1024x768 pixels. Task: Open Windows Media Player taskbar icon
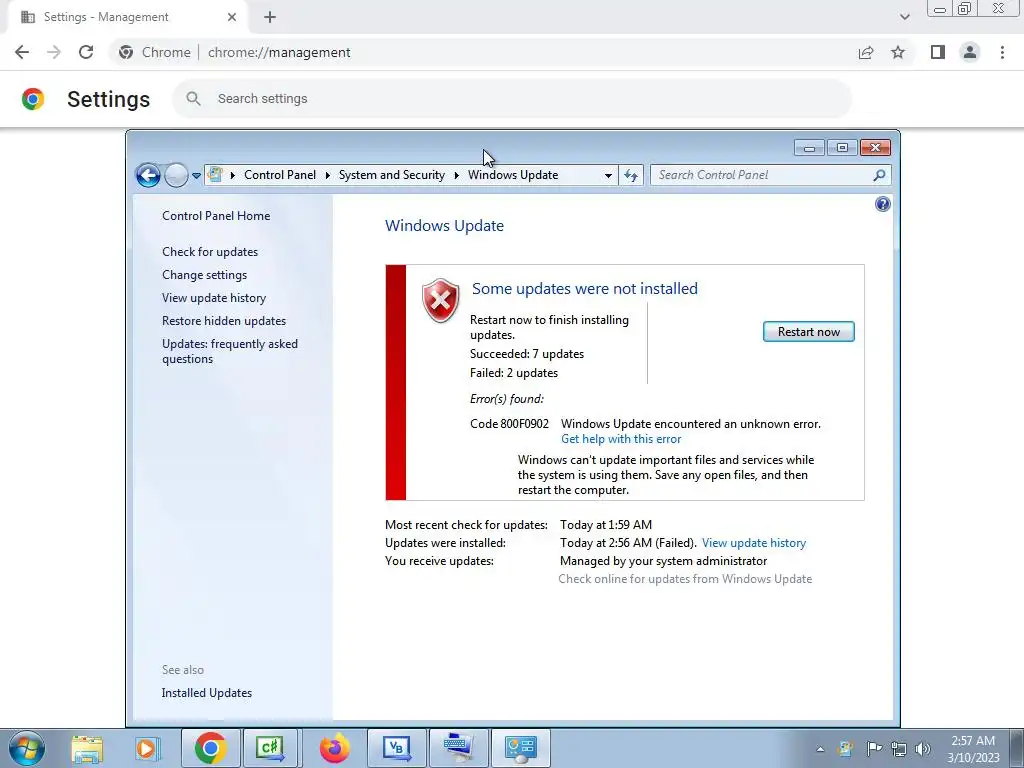tap(147, 748)
